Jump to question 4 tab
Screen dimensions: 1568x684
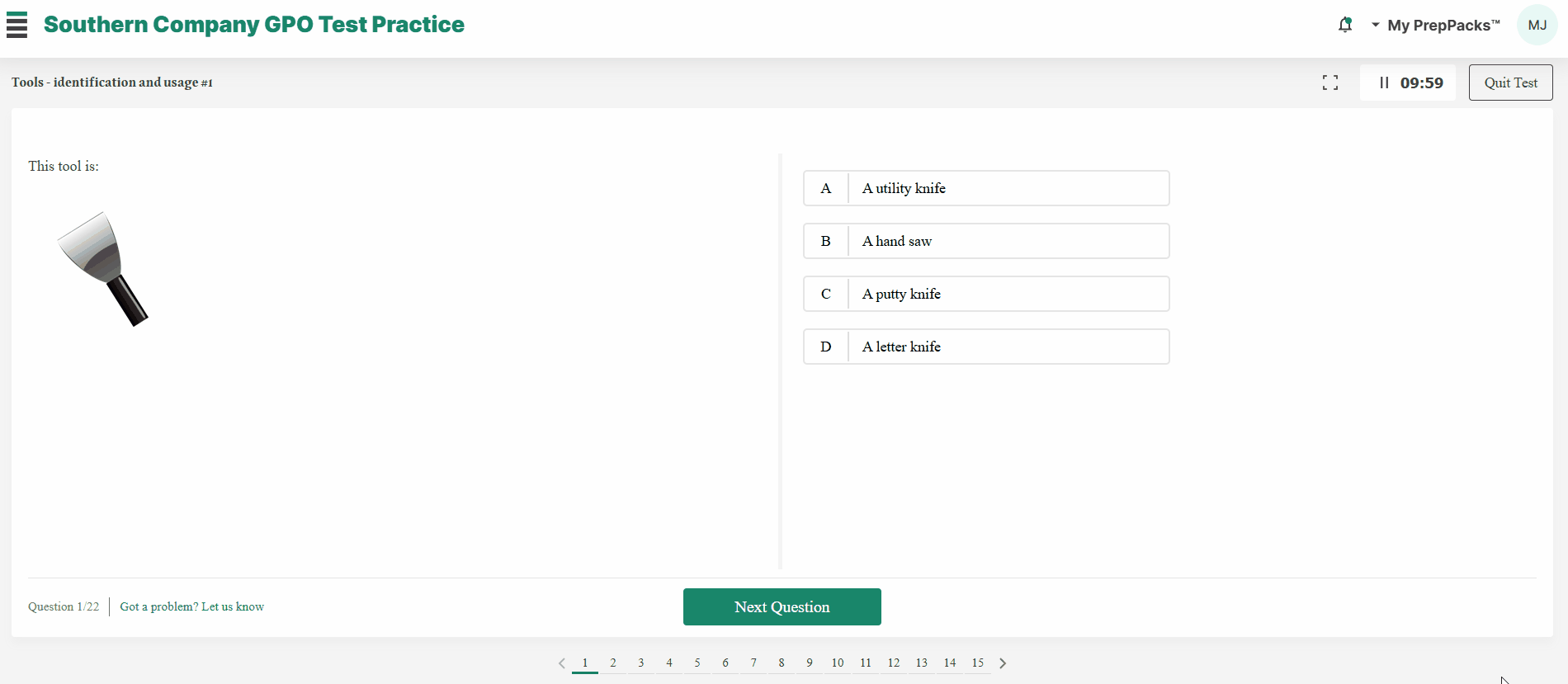669,663
